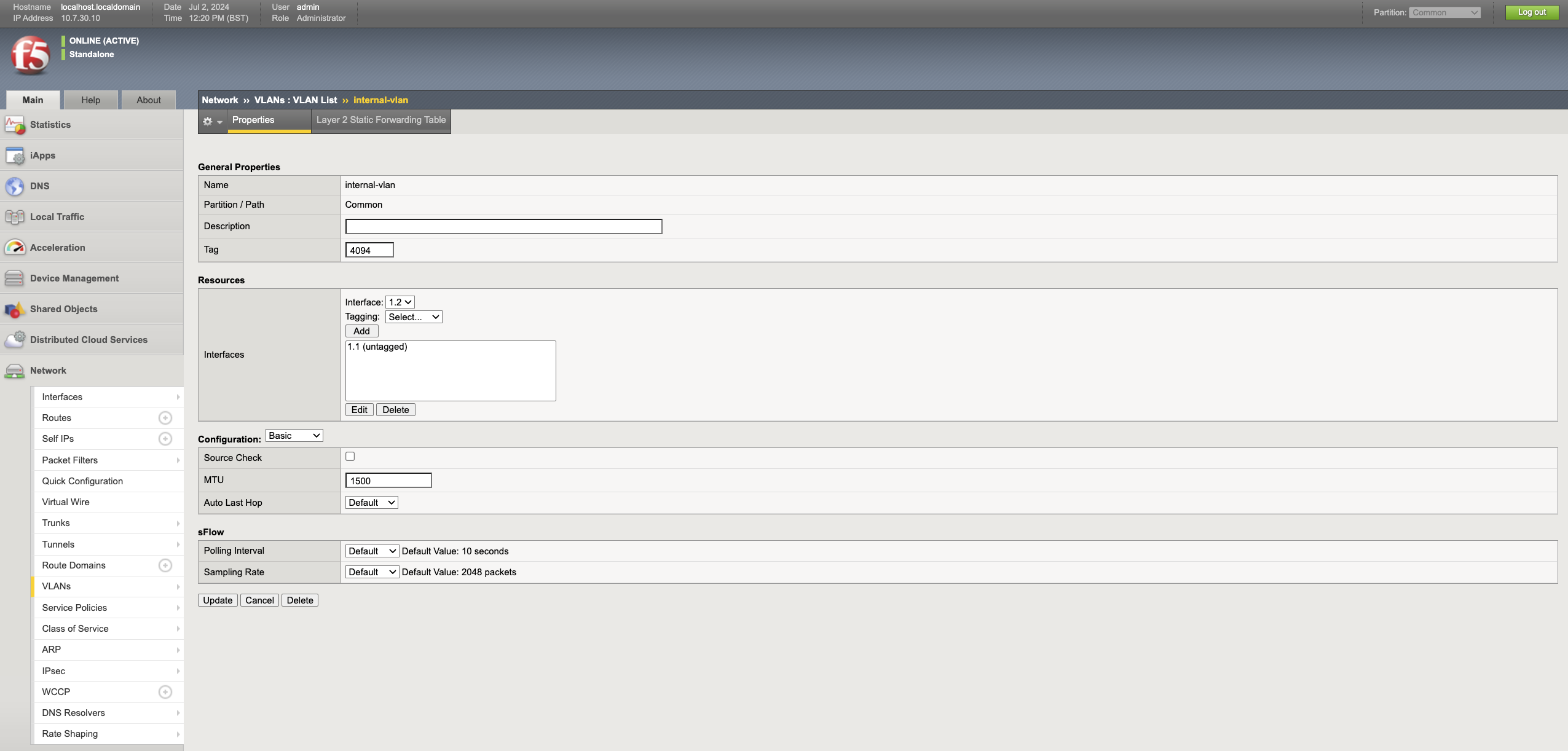Expand the Packet Filters submenu arrow
1568x751 pixels.
click(178, 460)
